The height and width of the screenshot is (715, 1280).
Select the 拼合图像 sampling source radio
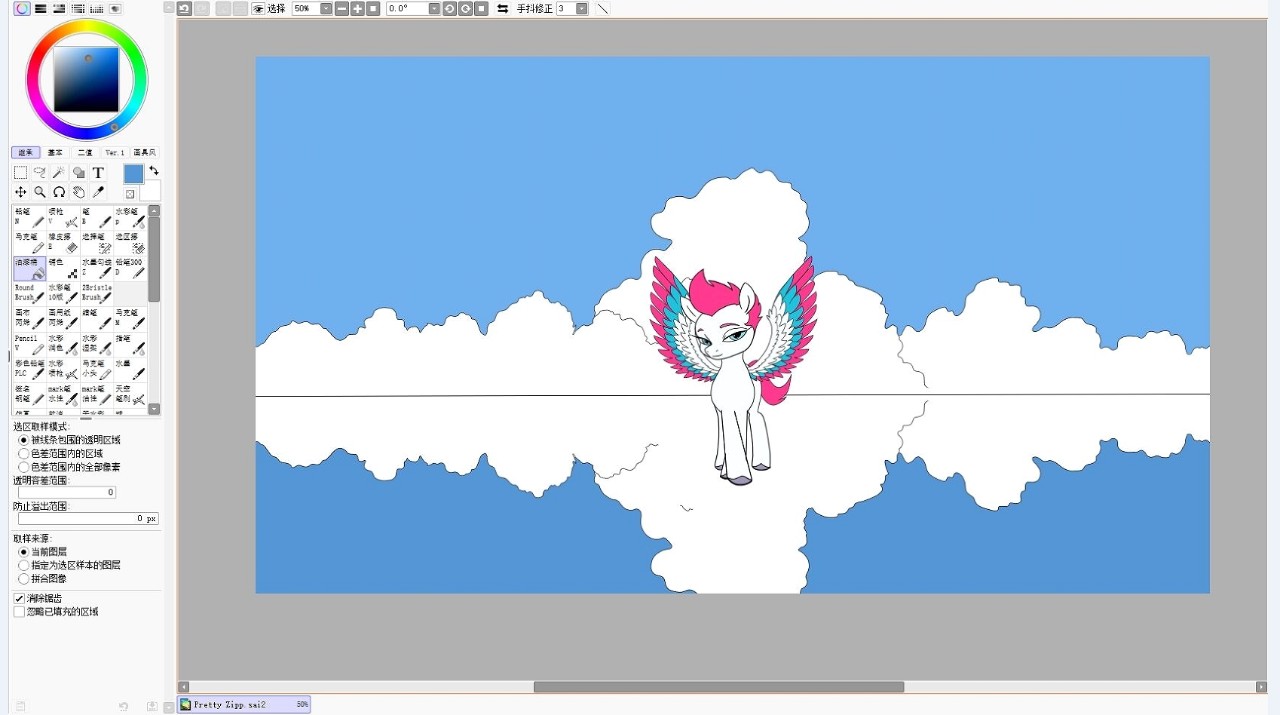click(x=24, y=579)
